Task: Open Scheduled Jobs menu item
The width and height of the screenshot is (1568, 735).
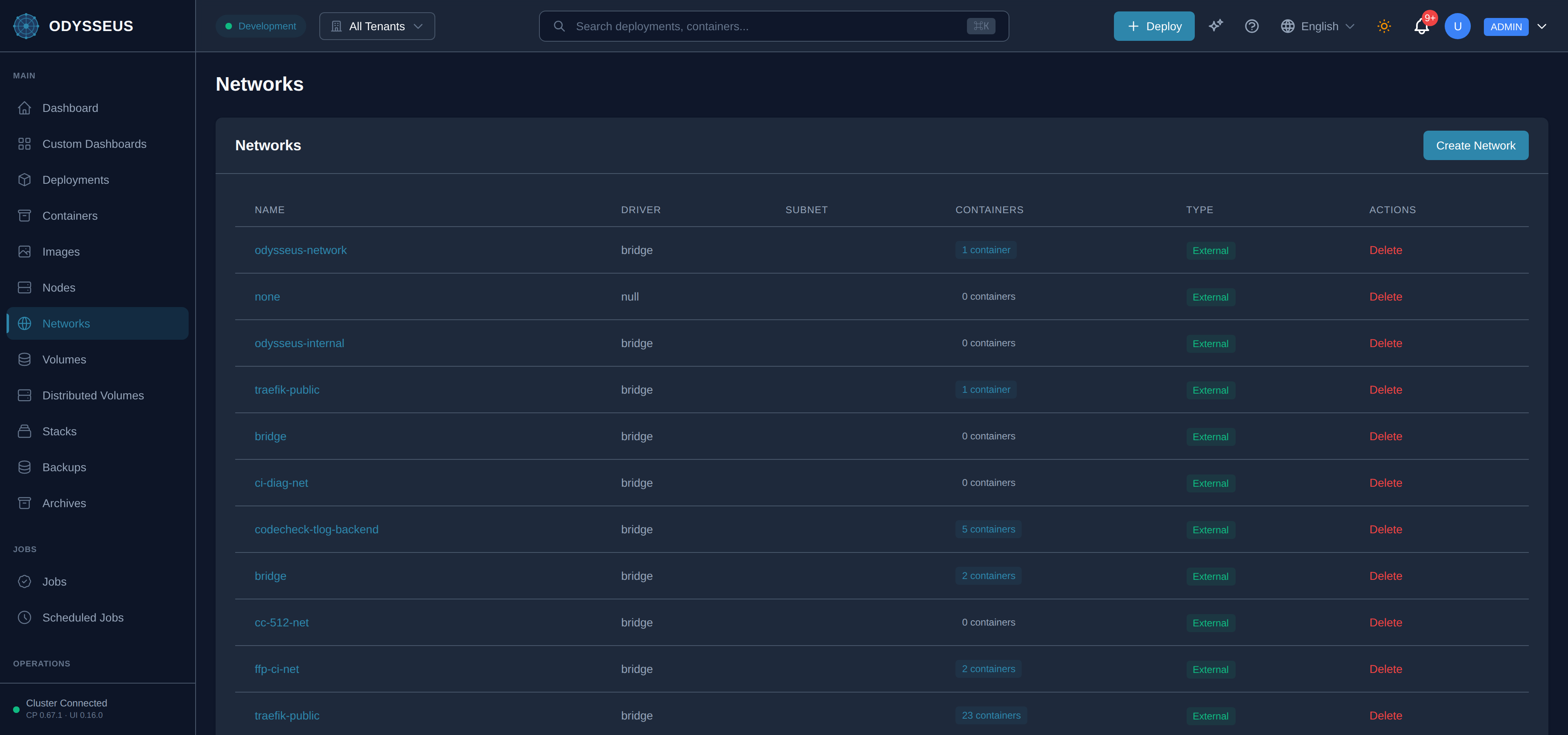Action: 98,617
